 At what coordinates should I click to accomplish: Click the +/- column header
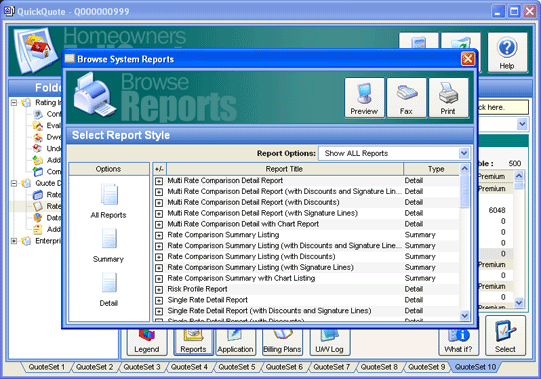[159, 169]
